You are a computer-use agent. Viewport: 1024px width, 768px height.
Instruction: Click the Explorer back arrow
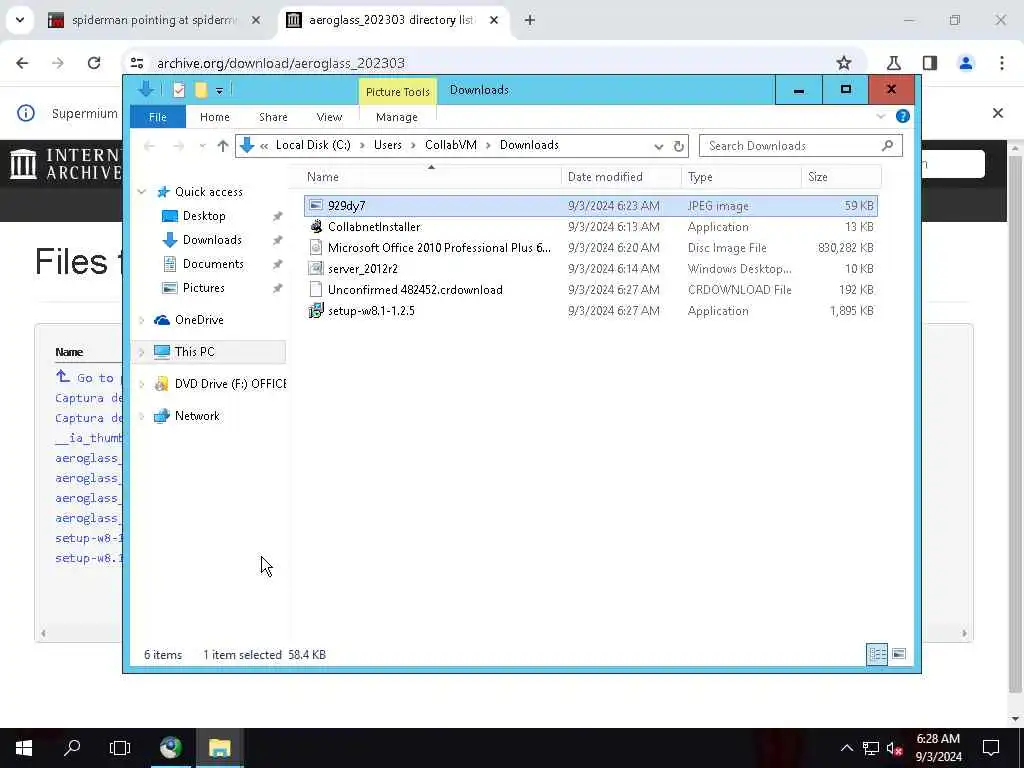coord(149,146)
